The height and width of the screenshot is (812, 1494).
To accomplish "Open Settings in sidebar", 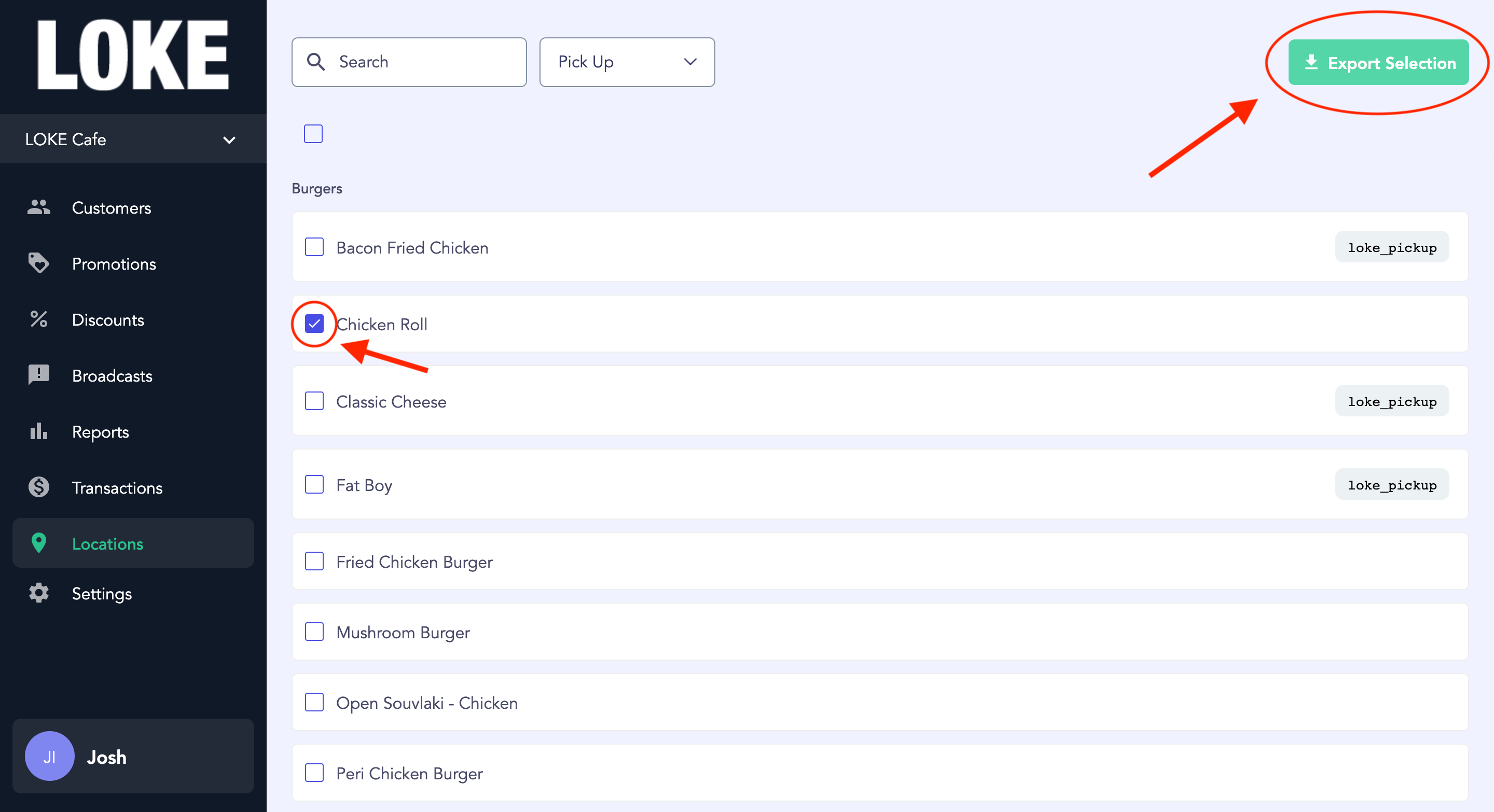I will point(133,593).
